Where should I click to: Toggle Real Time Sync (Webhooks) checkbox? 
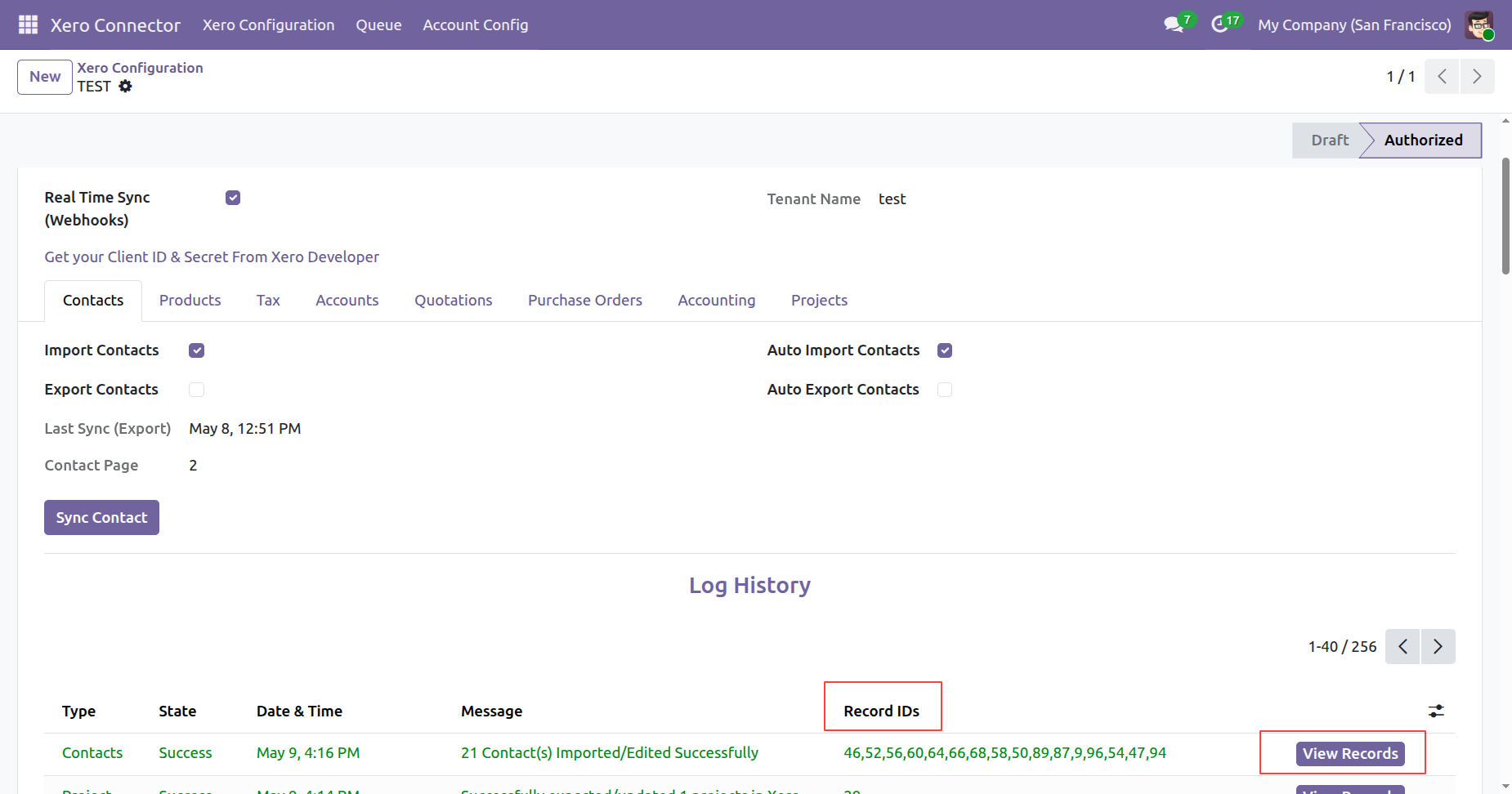[233, 198]
